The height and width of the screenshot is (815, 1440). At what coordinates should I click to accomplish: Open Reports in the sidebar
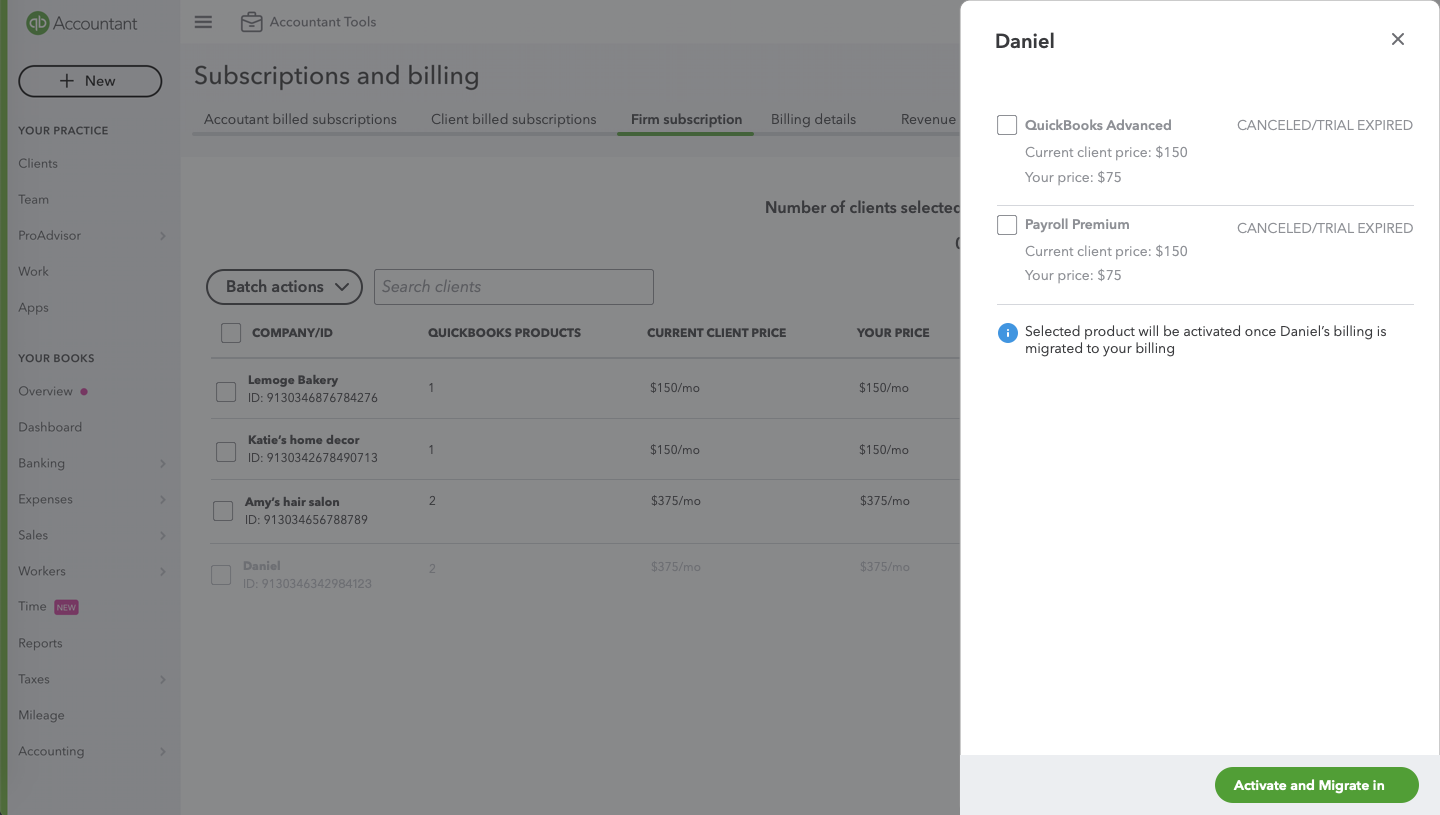[x=40, y=643]
